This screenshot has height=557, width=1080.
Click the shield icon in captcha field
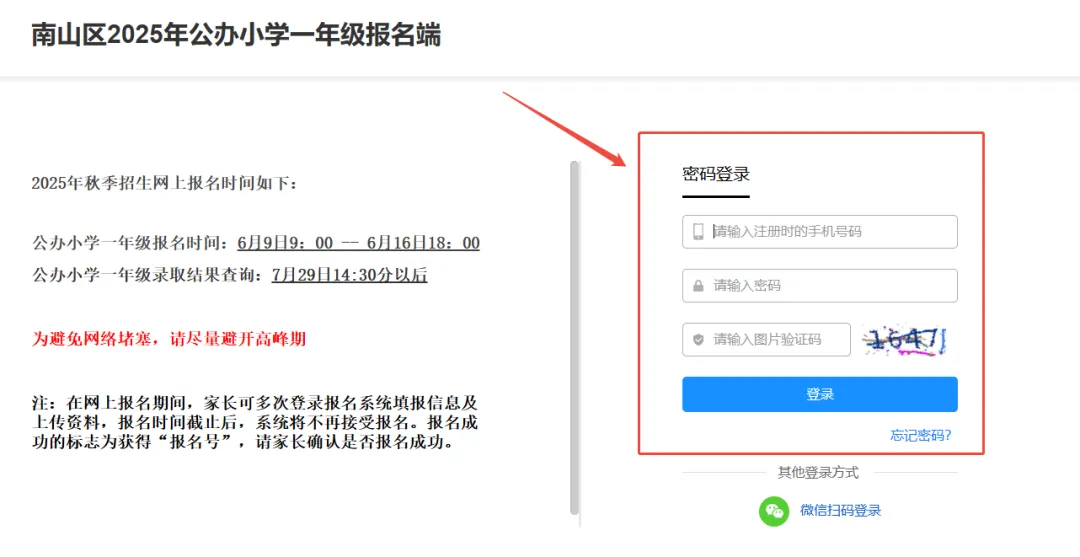pyautogui.click(x=698, y=339)
